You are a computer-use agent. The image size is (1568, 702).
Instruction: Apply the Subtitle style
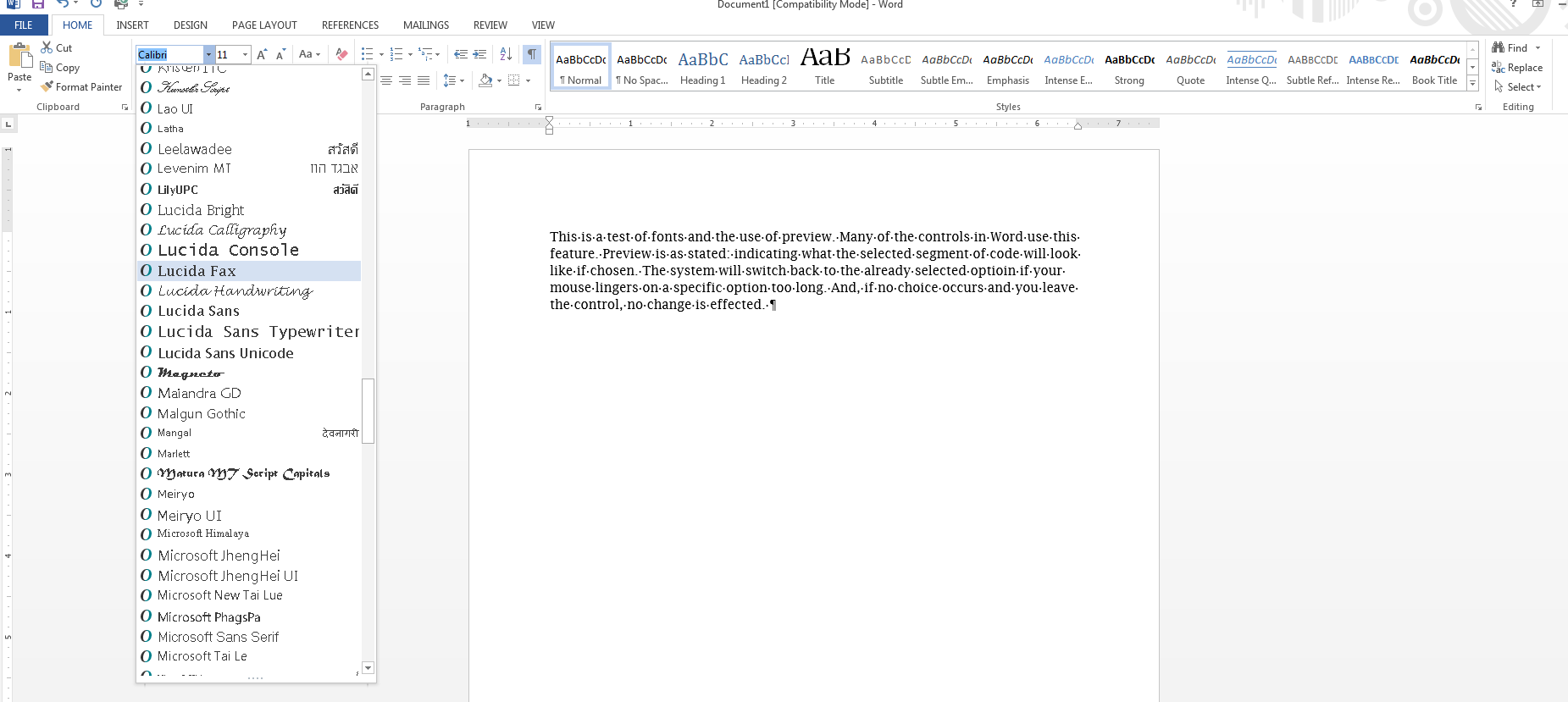tap(886, 67)
